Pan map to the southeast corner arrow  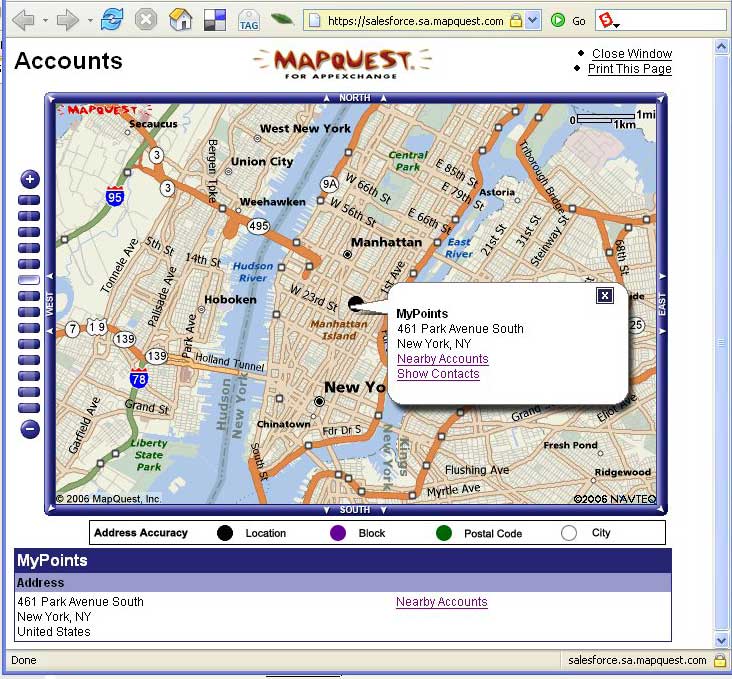coord(661,509)
